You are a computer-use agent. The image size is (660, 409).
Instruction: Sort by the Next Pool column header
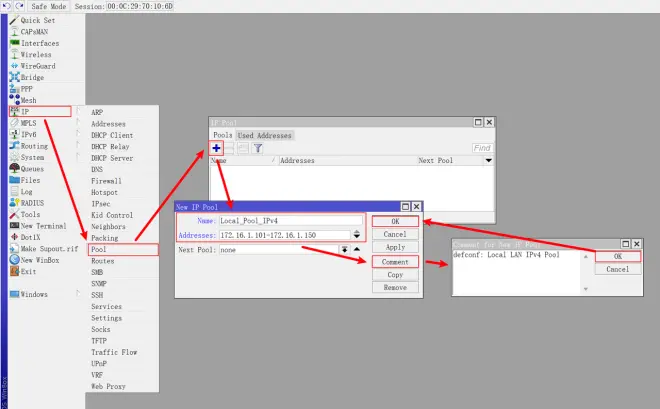[450, 160]
